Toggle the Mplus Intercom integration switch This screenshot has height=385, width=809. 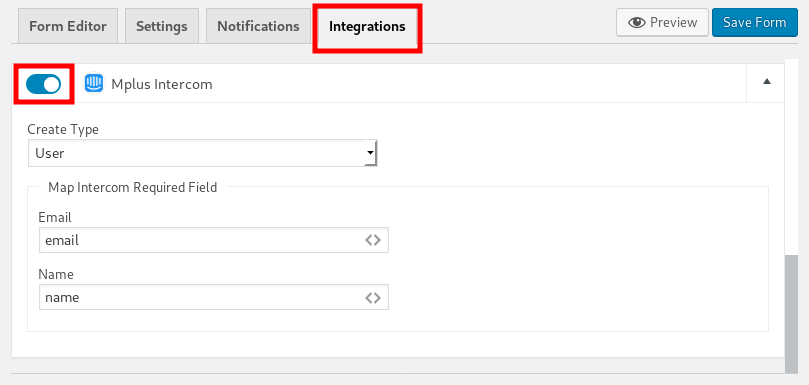point(43,84)
